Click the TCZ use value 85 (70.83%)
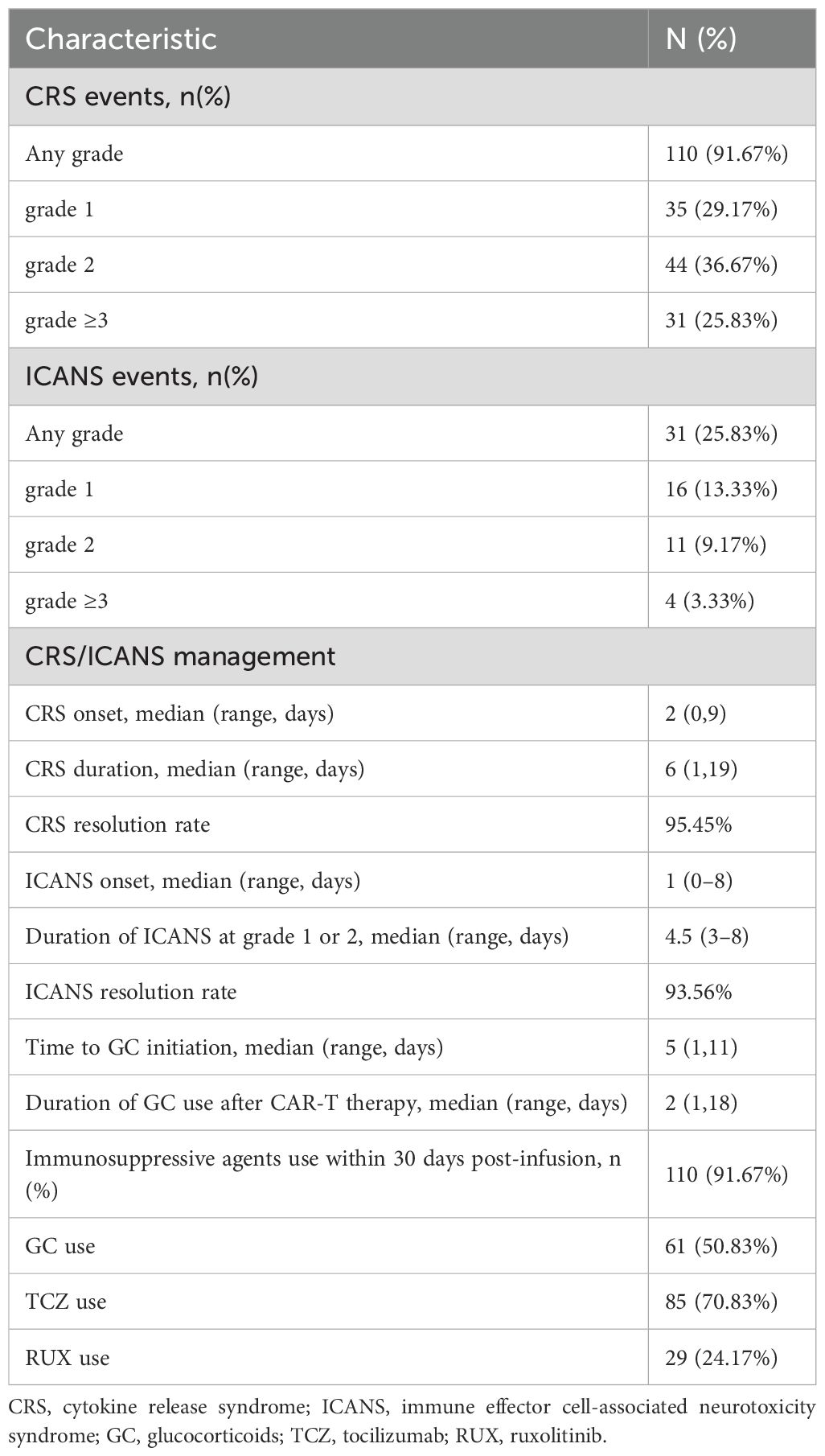Screen dimensions: 825x1456 point(721,1302)
